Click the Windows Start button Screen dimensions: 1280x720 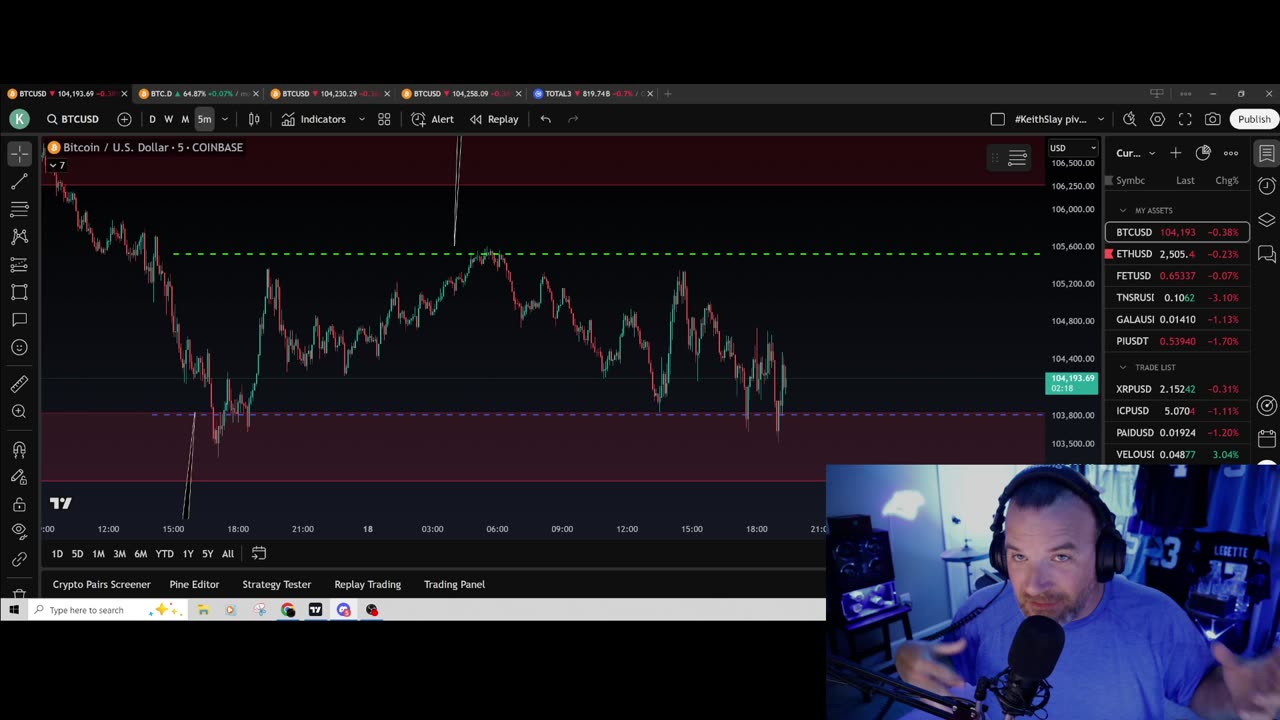(x=14, y=610)
